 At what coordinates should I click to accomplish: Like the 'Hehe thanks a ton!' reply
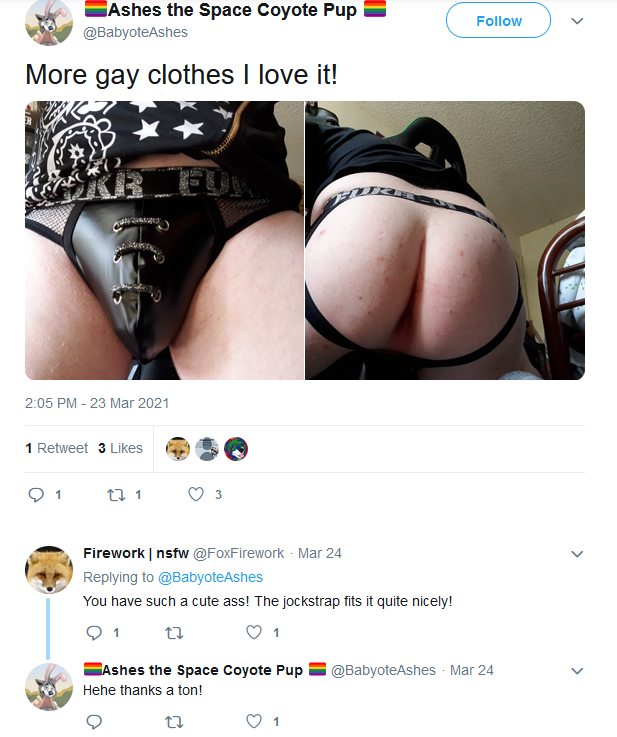coord(254,721)
